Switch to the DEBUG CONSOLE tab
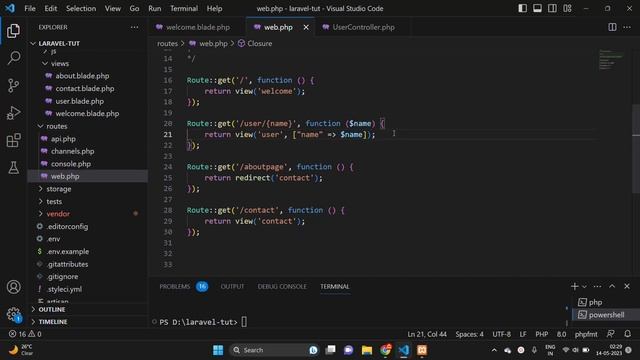The image size is (640, 360). click(x=282, y=287)
